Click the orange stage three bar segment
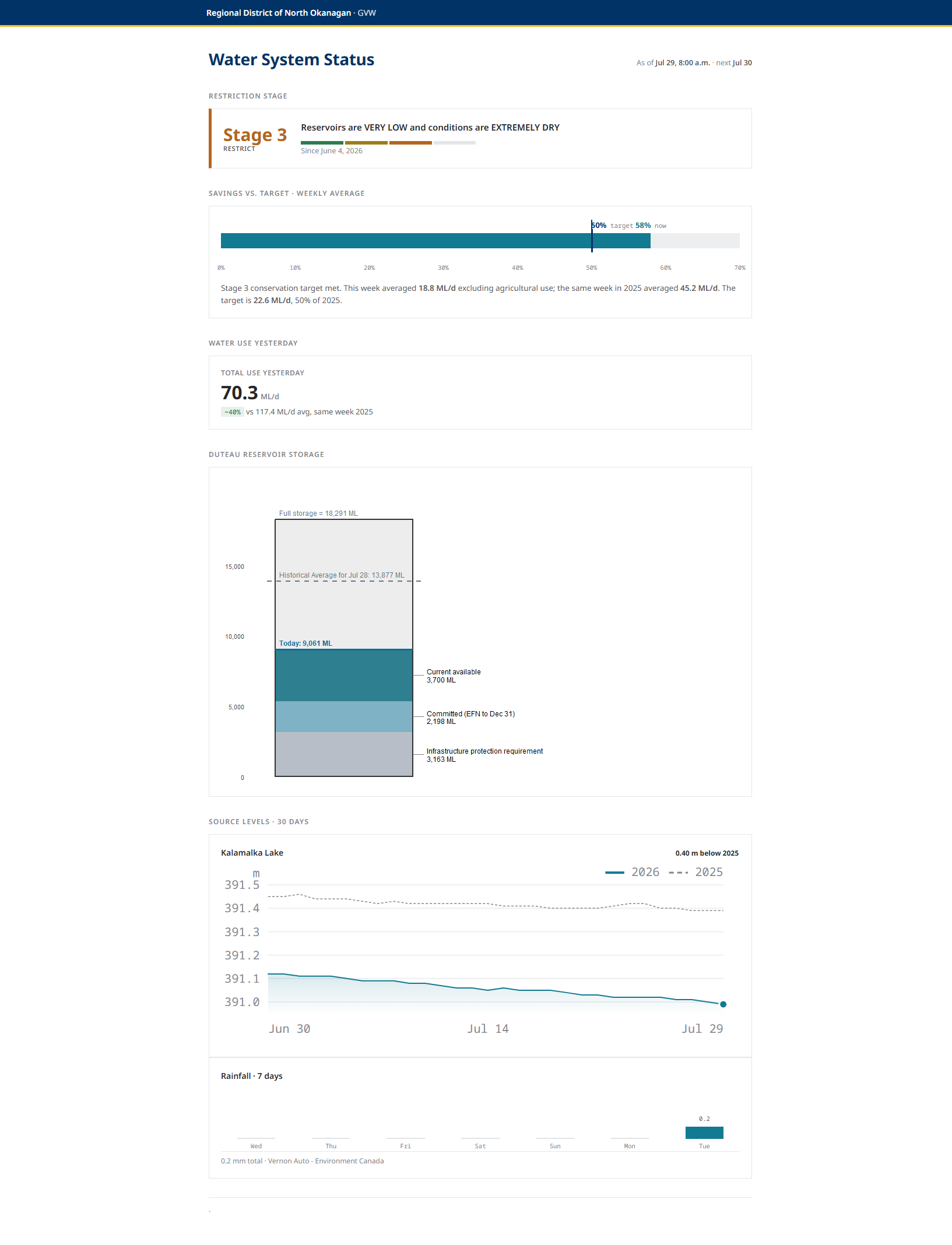The image size is (952, 1245). point(410,143)
